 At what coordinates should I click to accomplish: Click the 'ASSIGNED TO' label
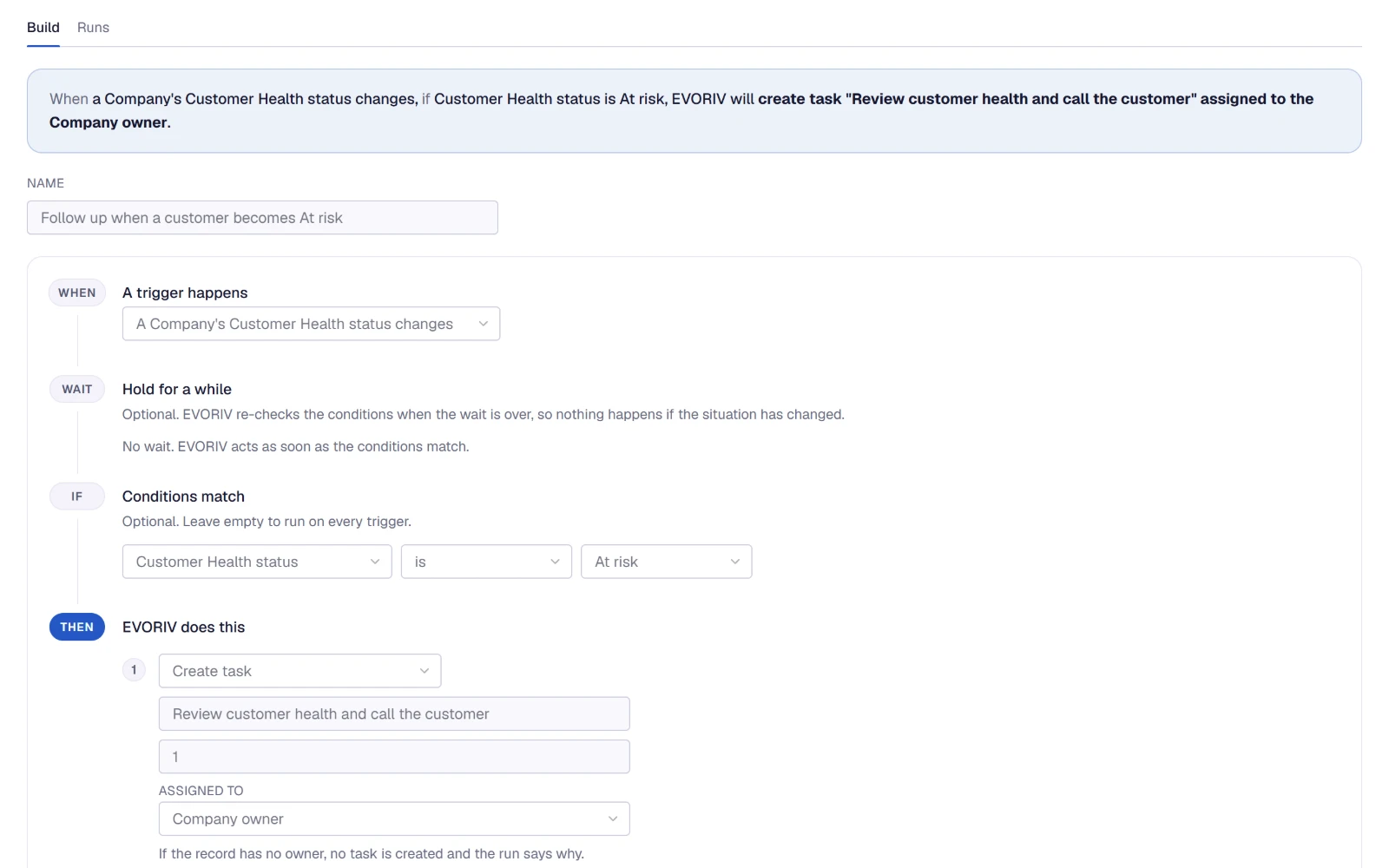point(201,791)
